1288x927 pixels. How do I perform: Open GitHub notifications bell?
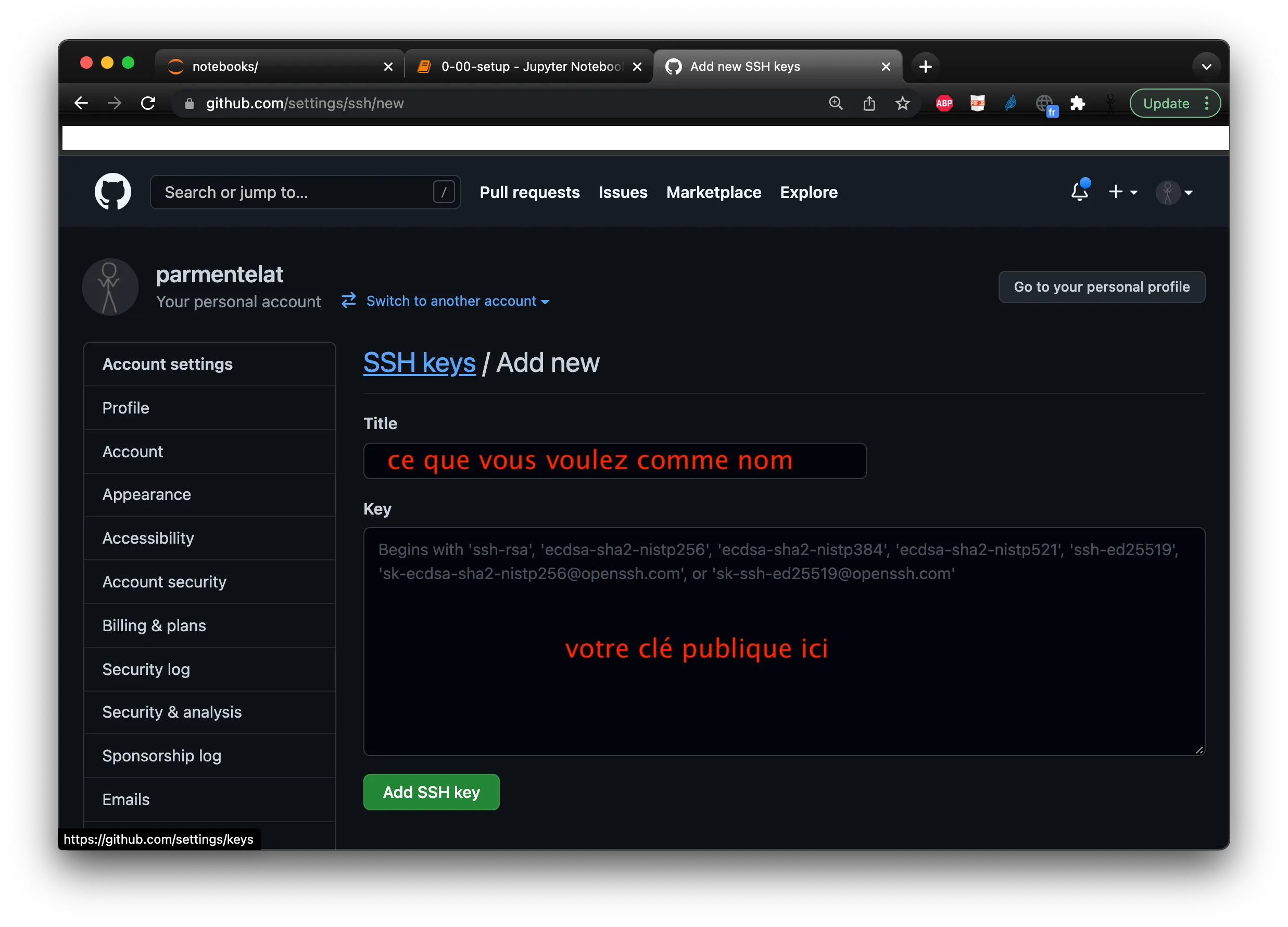click(x=1080, y=192)
